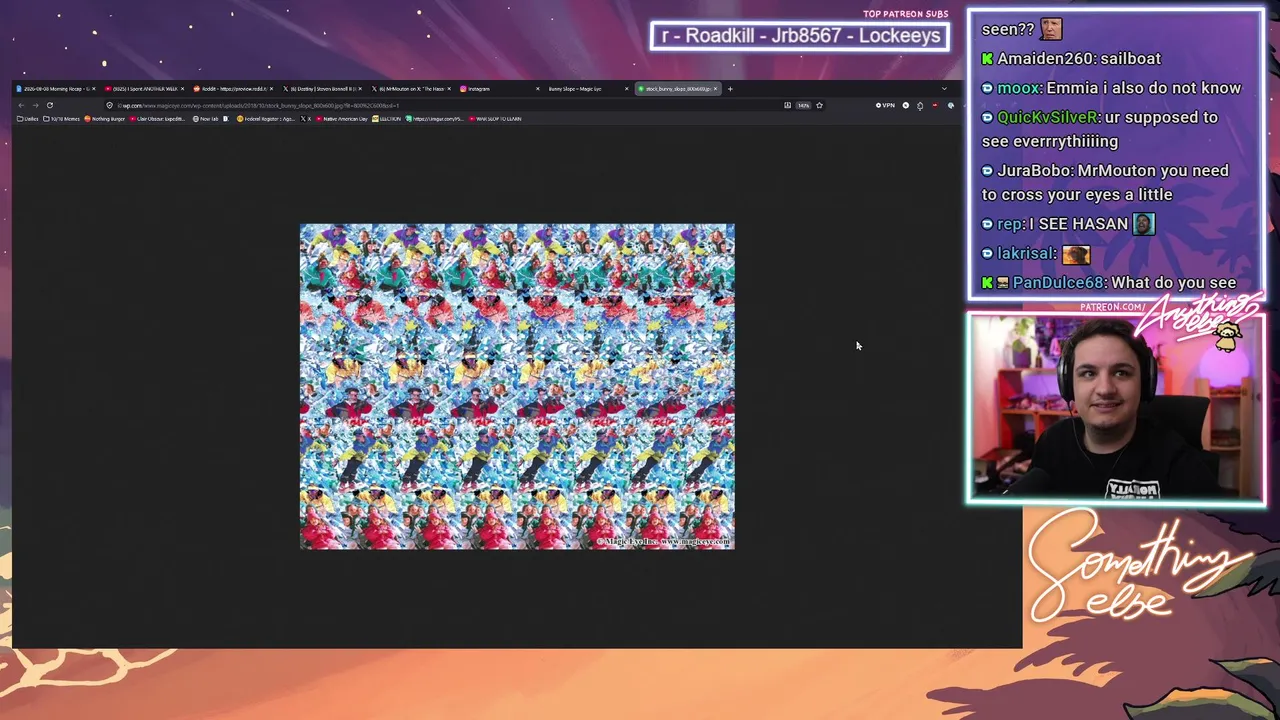The height and width of the screenshot is (720, 1280).
Task: Expand the tab search dropdown chevron
Action: 944,89
